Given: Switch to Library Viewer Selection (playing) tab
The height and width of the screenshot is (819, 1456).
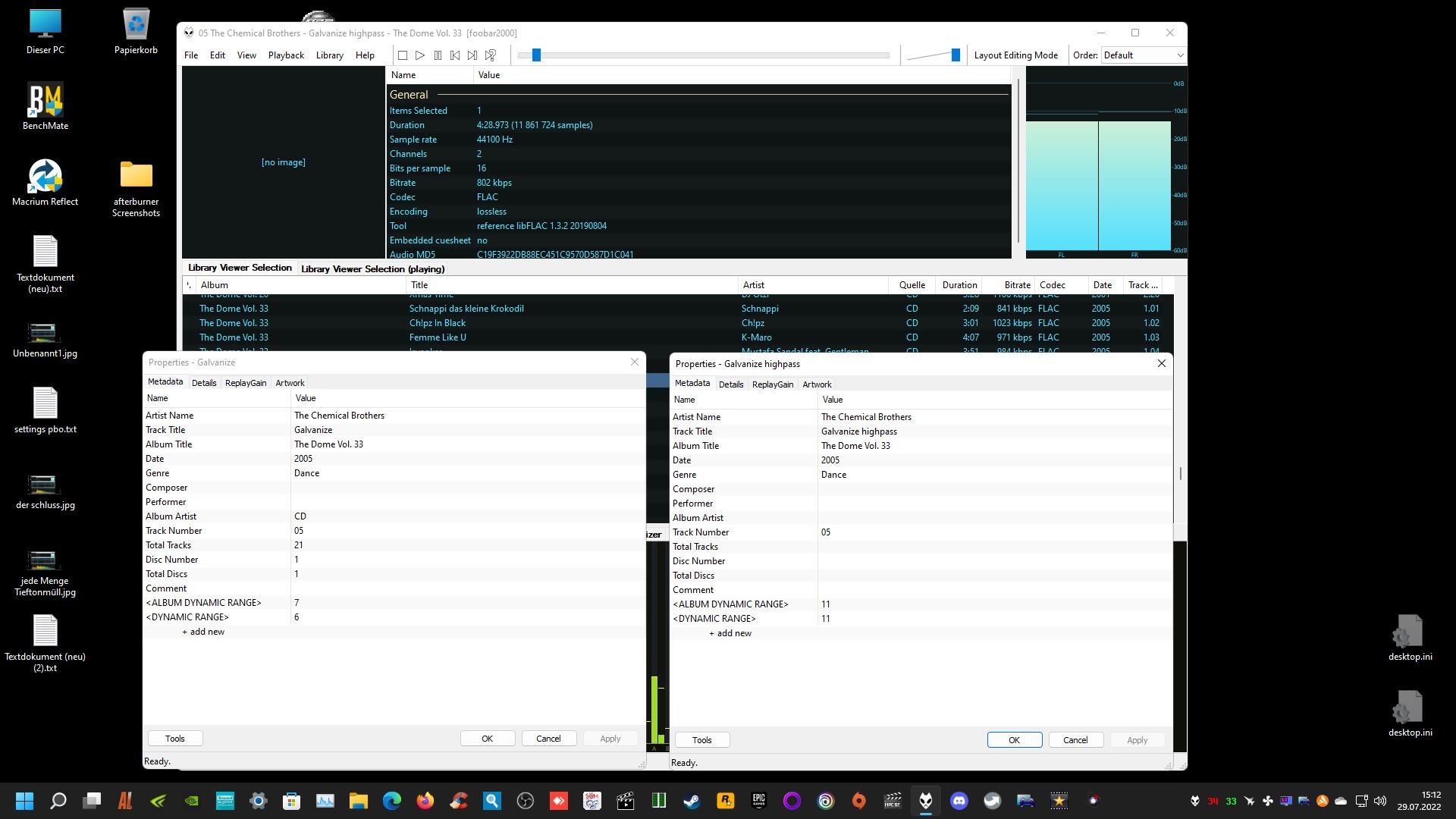Looking at the screenshot, I should pos(372,269).
